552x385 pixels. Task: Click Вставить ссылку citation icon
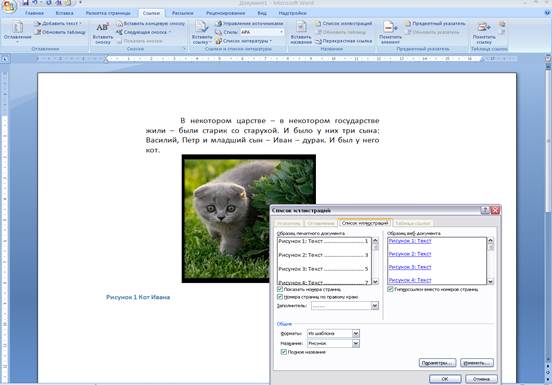click(x=202, y=33)
